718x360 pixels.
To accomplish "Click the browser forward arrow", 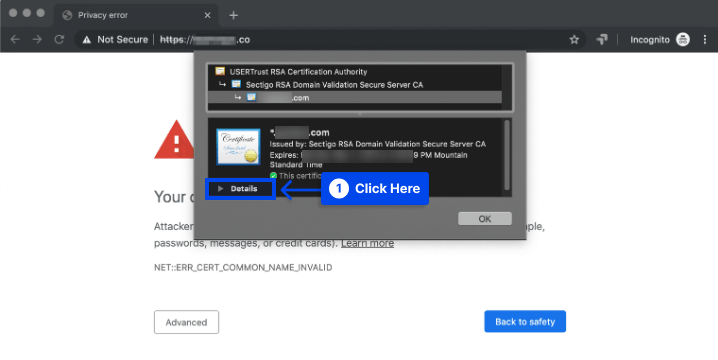I will [37, 40].
